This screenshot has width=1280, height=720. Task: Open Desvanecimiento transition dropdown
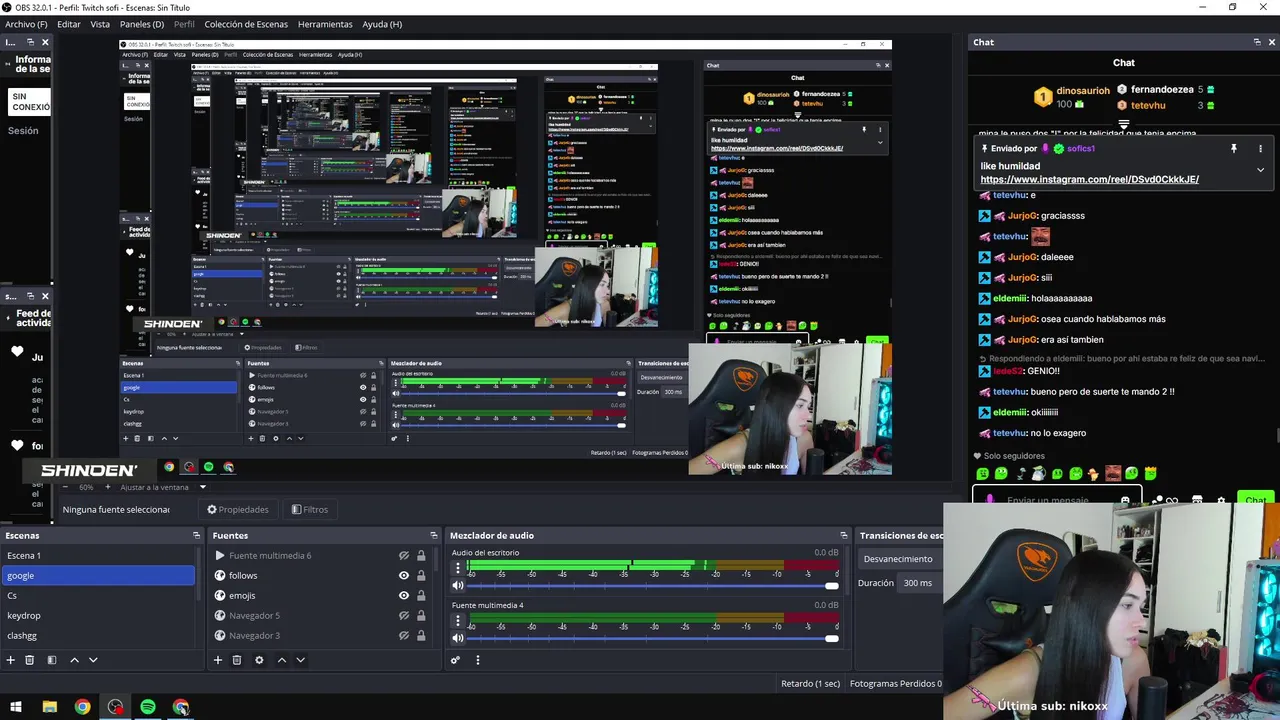pos(900,559)
